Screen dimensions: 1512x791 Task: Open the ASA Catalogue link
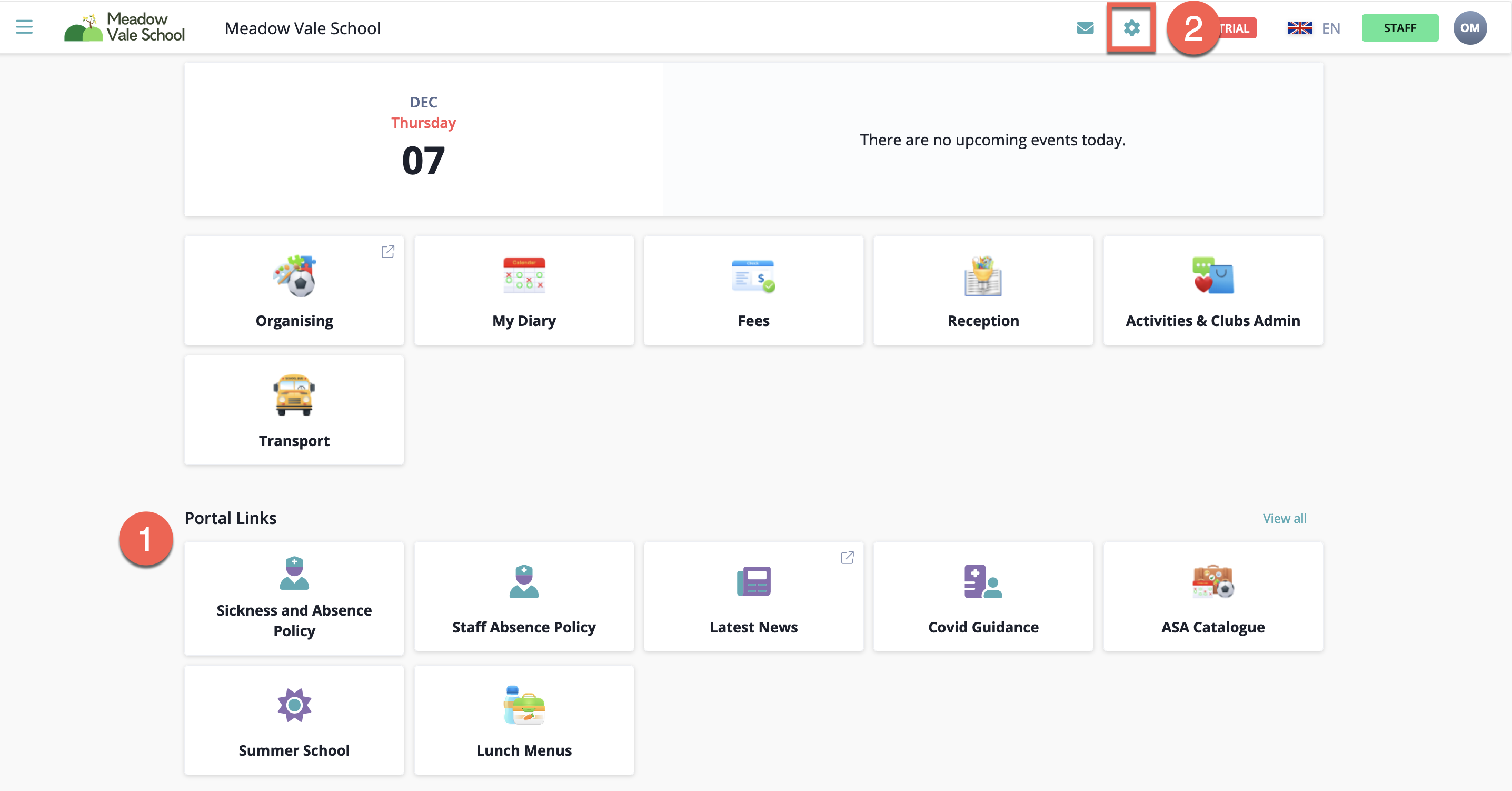tap(1212, 598)
